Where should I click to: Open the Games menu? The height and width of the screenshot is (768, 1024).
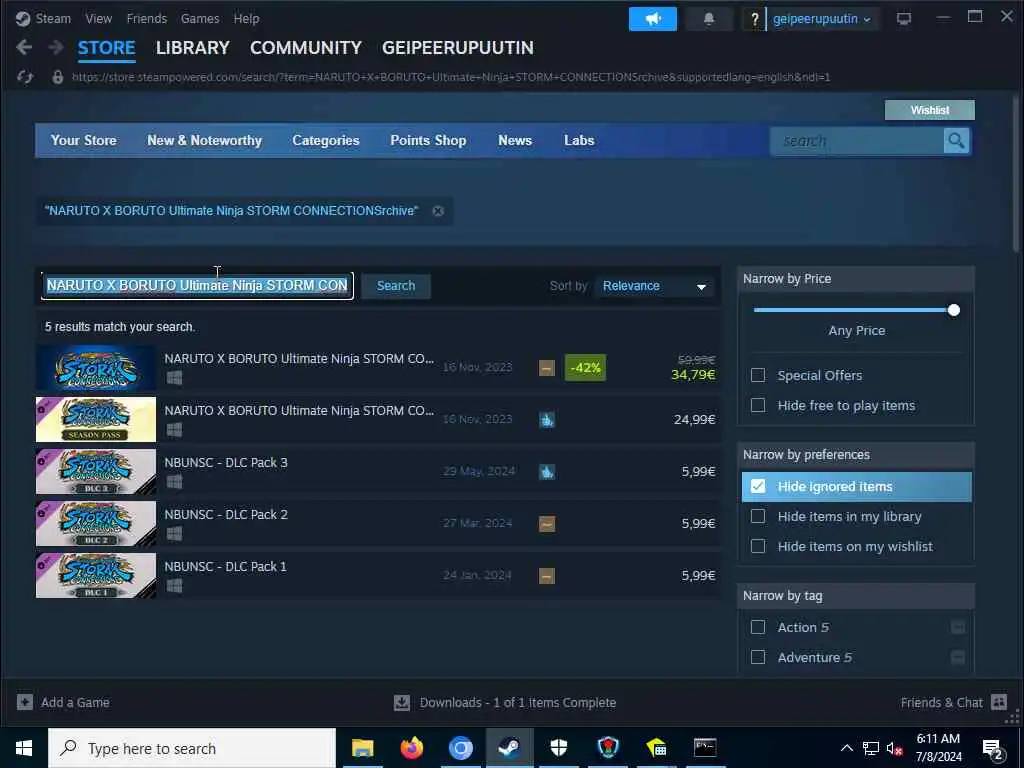[x=200, y=19]
